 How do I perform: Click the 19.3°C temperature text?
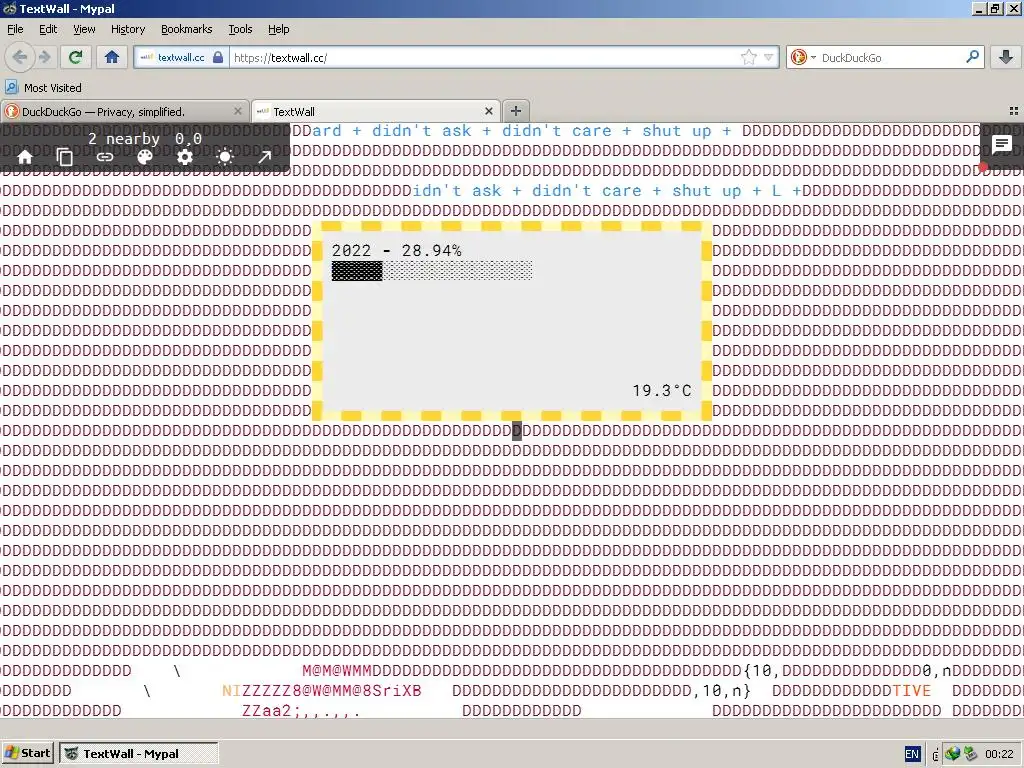[x=662, y=391]
